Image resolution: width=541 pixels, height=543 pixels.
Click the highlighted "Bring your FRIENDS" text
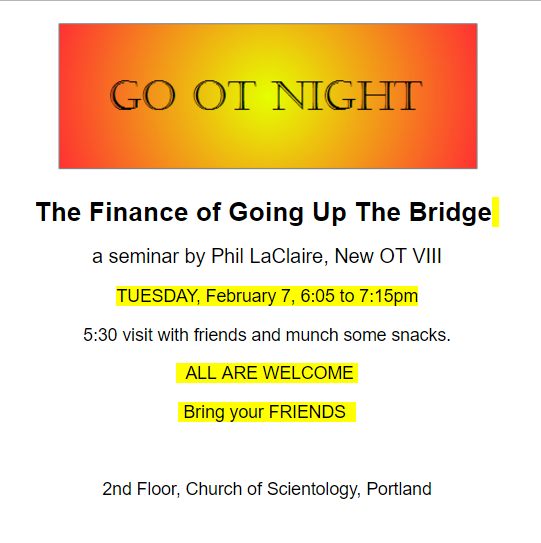point(267,412)
